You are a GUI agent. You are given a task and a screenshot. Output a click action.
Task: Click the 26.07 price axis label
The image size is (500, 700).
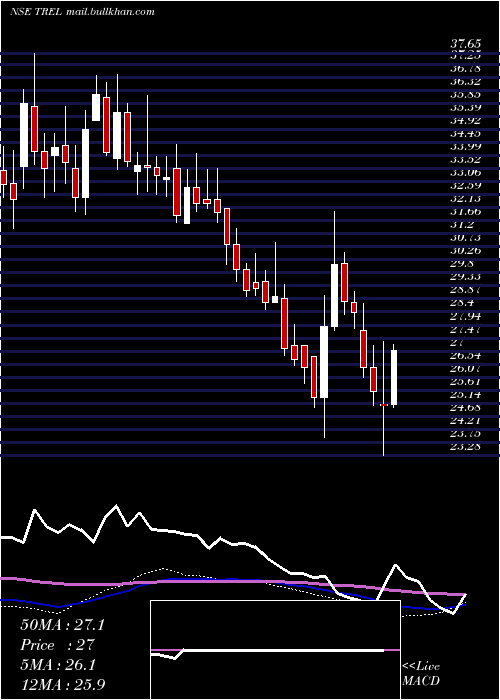(x=465, y=368)
